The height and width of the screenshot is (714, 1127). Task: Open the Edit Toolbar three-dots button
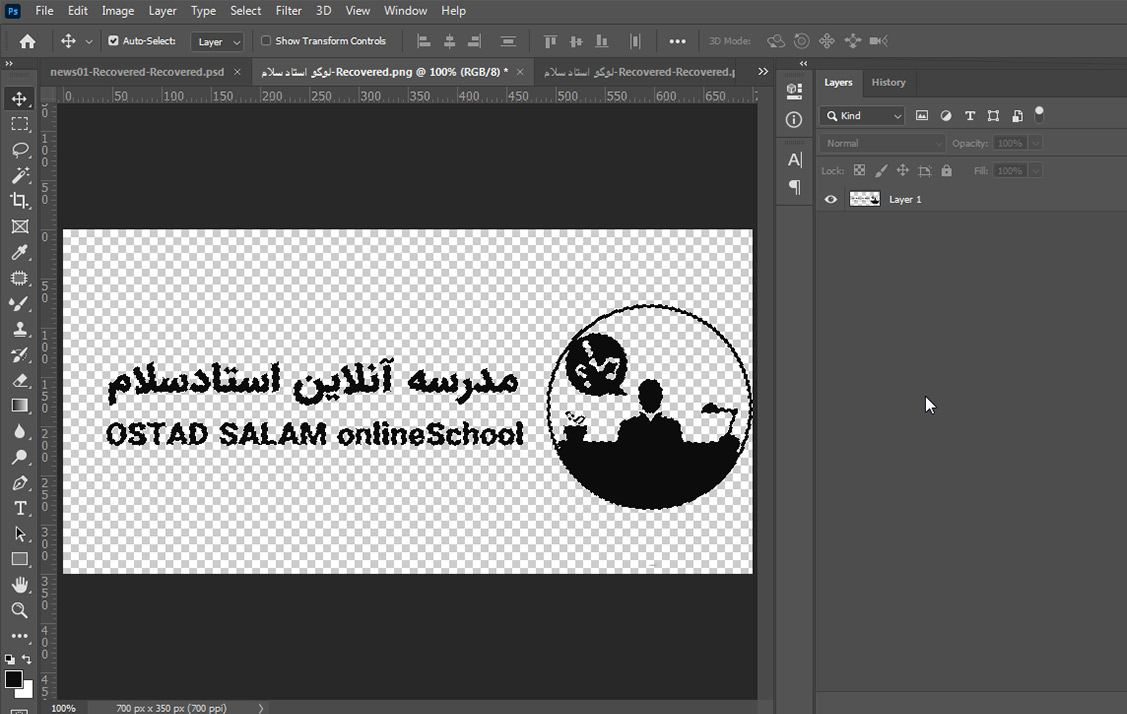click(x=19, y=636)
